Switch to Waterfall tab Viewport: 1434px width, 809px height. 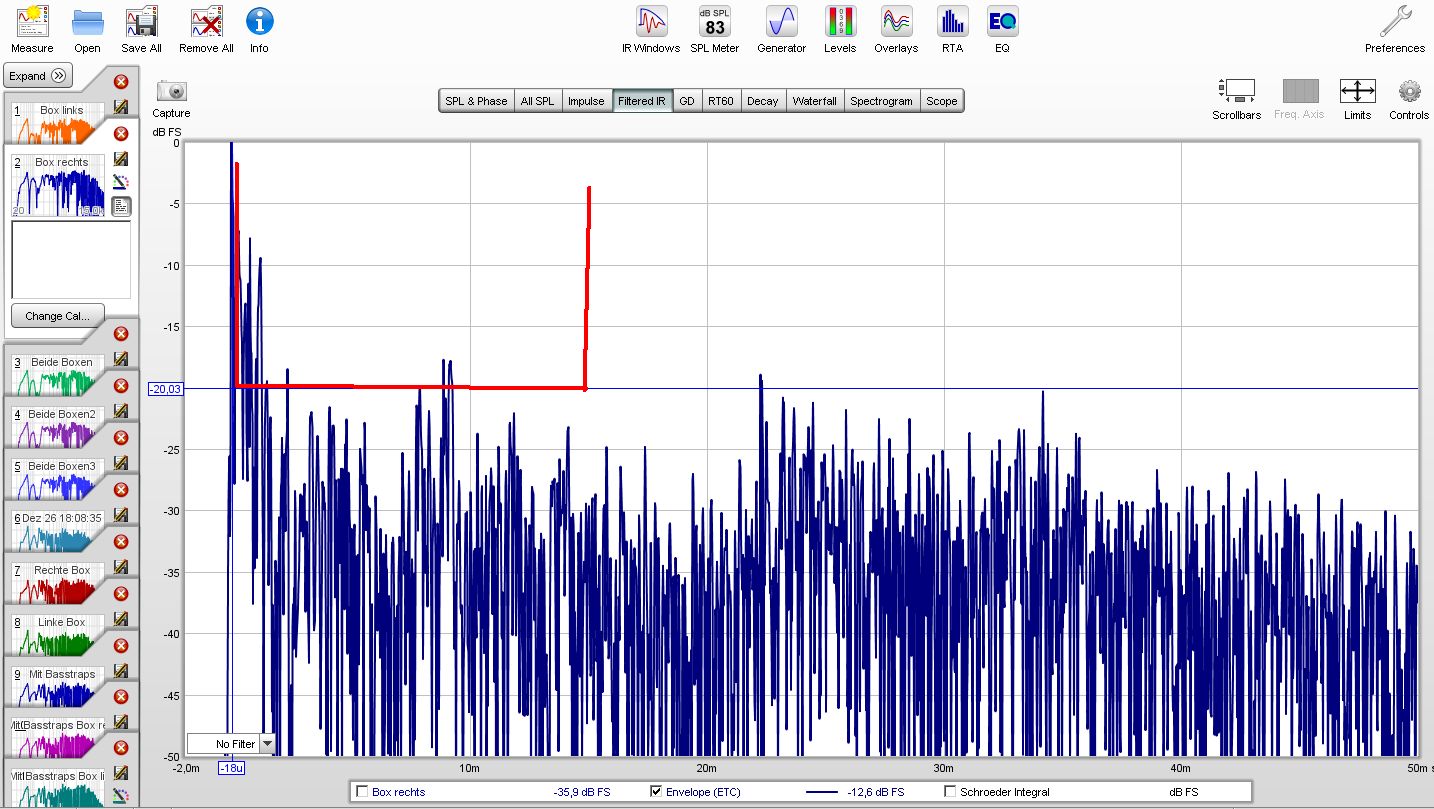click(814, 101)
